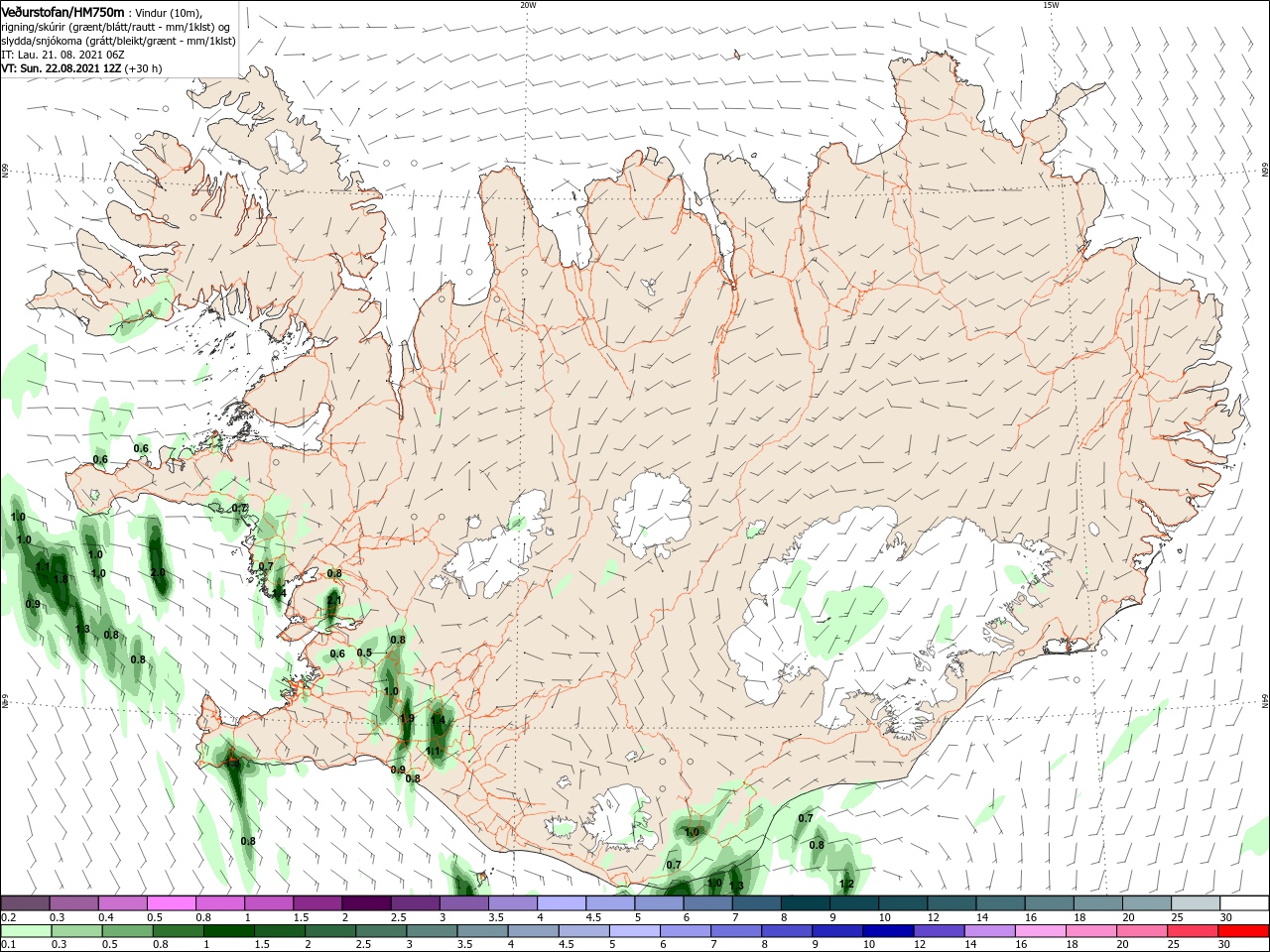The image size is (1270, 952).
Task: Click the light pink 16–18 rain swatch
Action: [1041, 931]
